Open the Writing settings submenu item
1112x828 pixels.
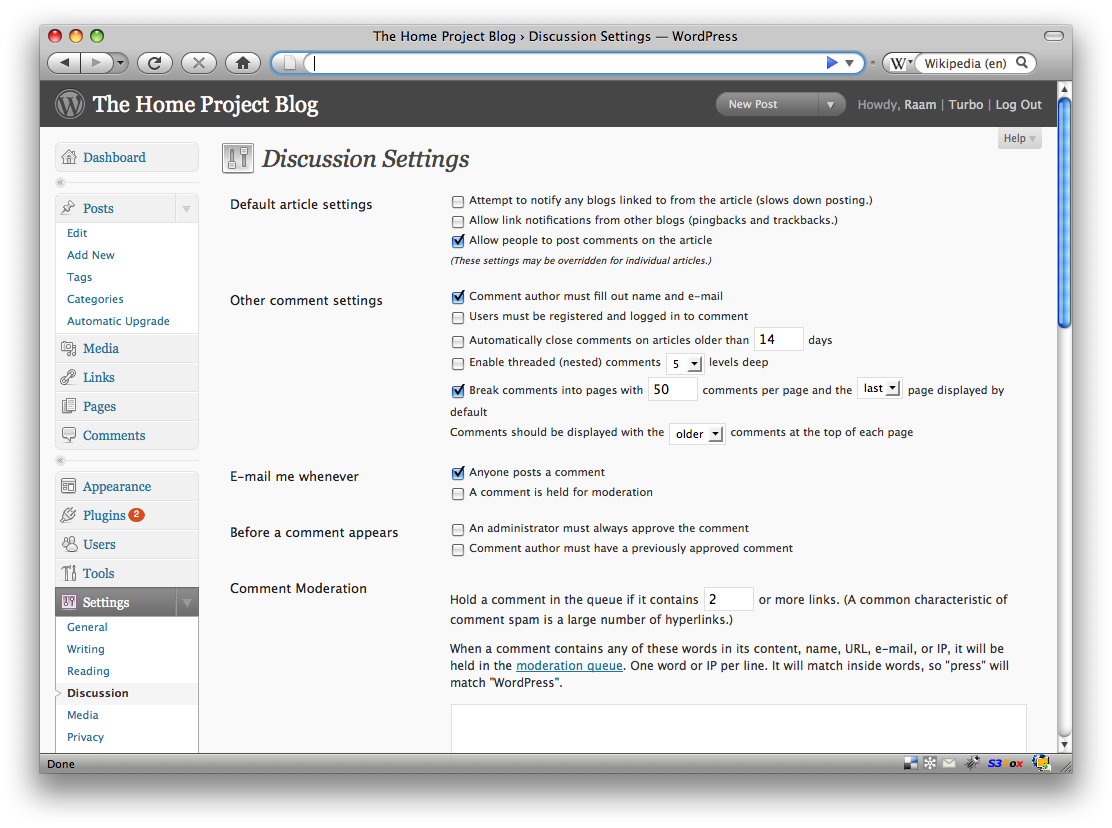86,649
